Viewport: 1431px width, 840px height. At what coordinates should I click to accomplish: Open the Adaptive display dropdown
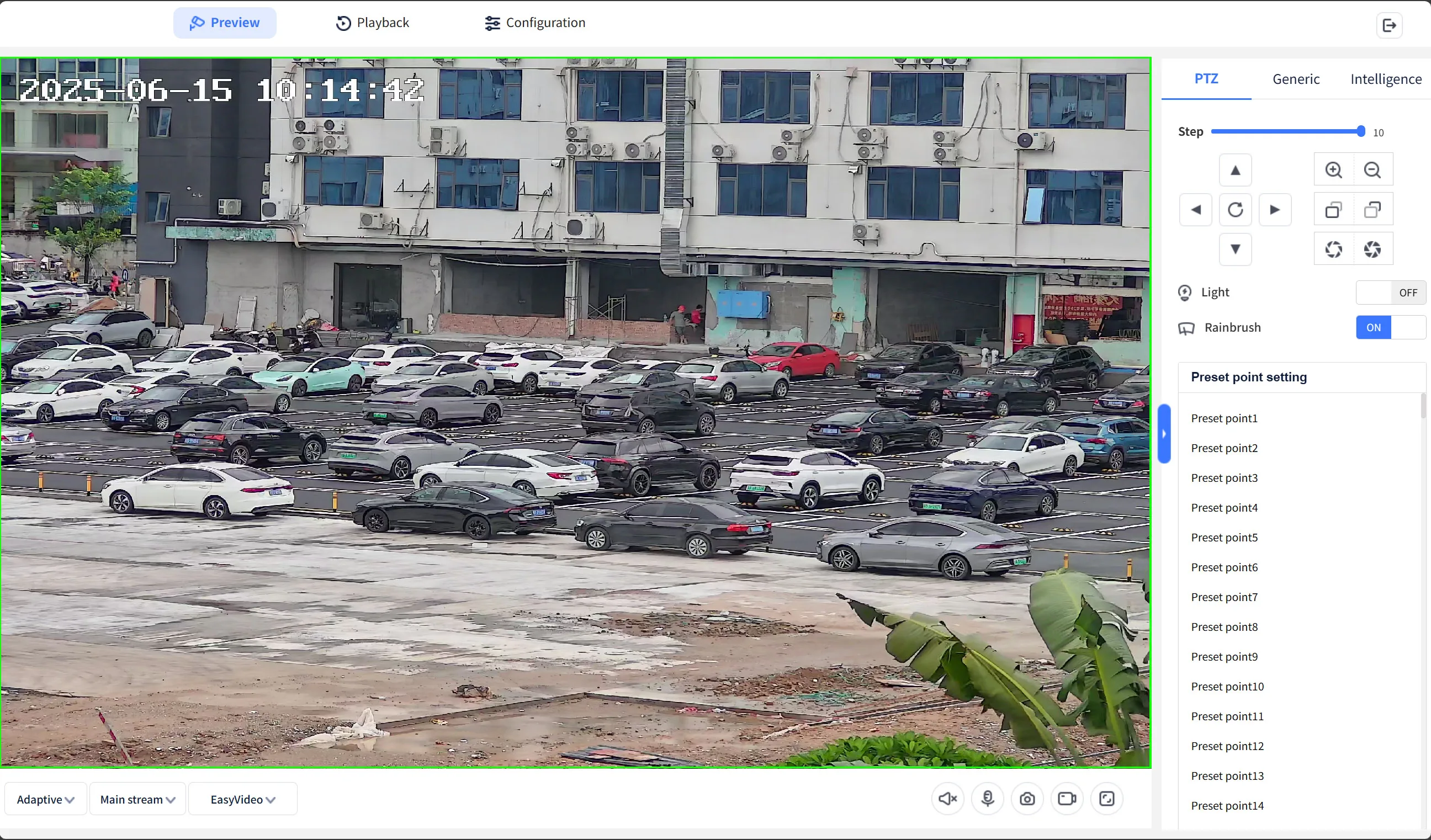[x=45, y=799]
